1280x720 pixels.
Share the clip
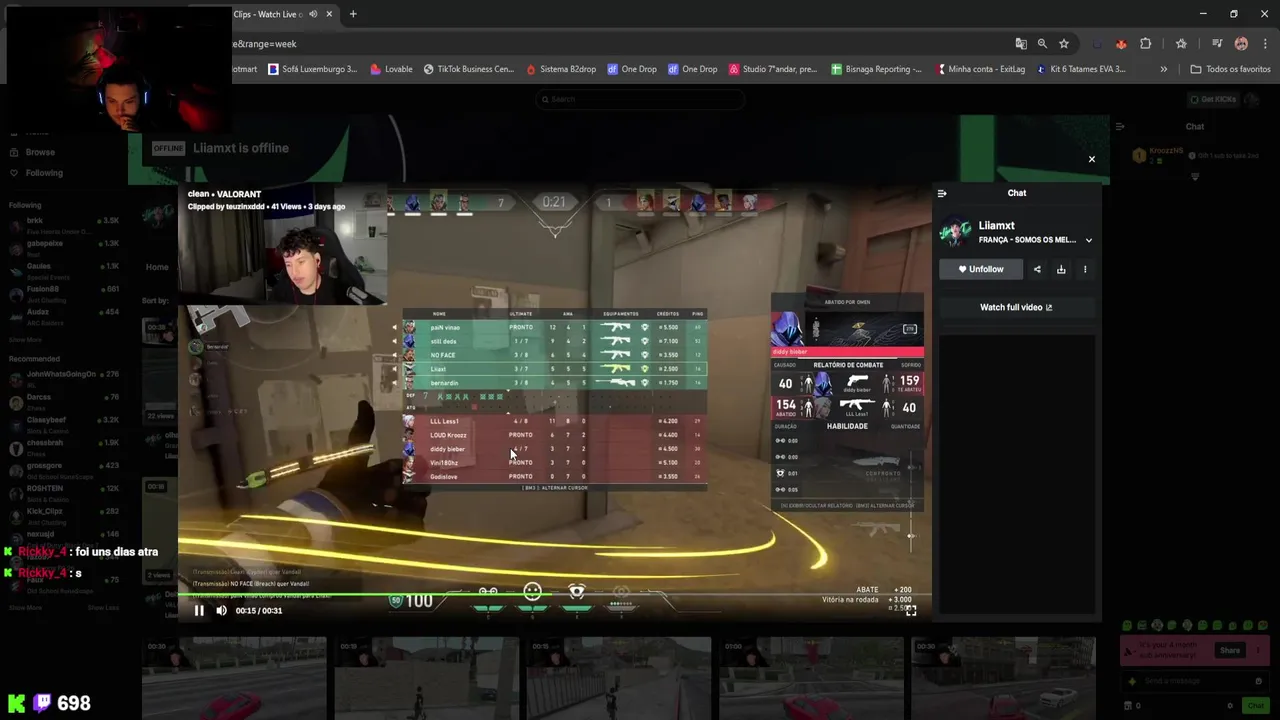click(x=1037, y=269)
